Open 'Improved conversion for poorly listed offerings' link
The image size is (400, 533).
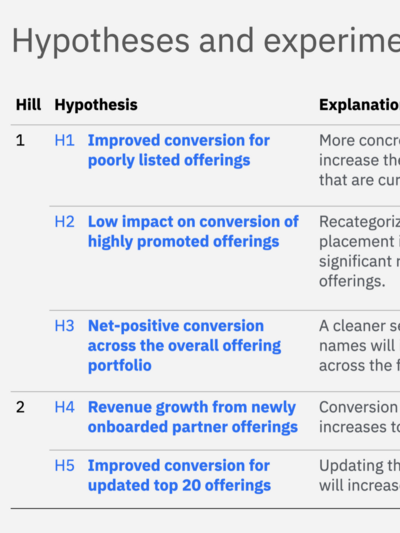coord(179,150)
